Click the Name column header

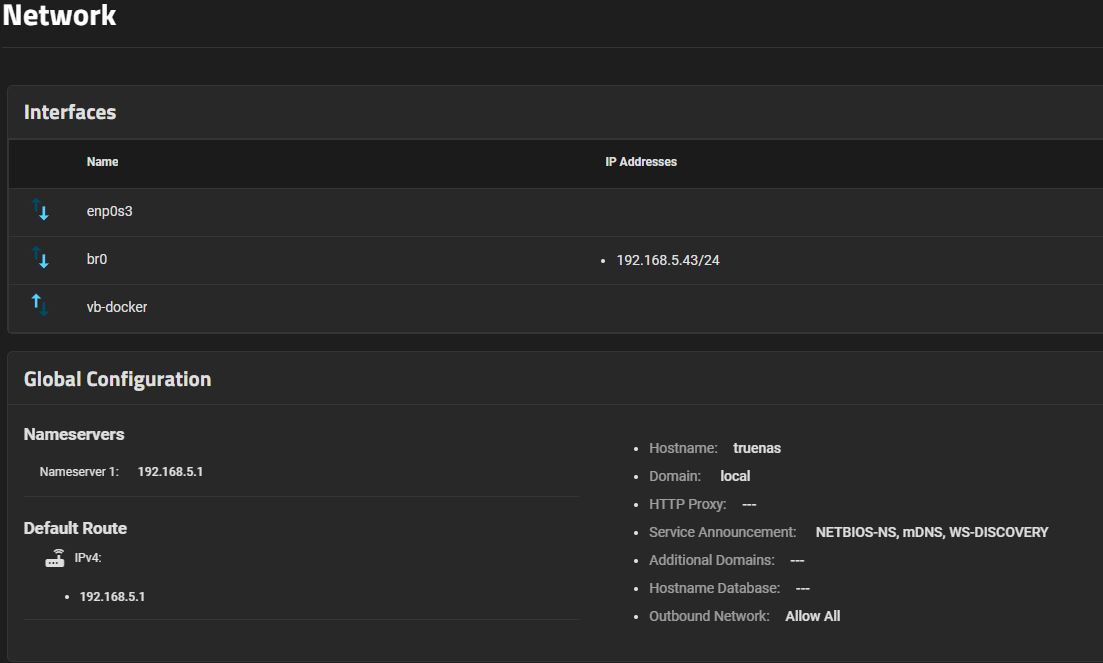(102, 162)
